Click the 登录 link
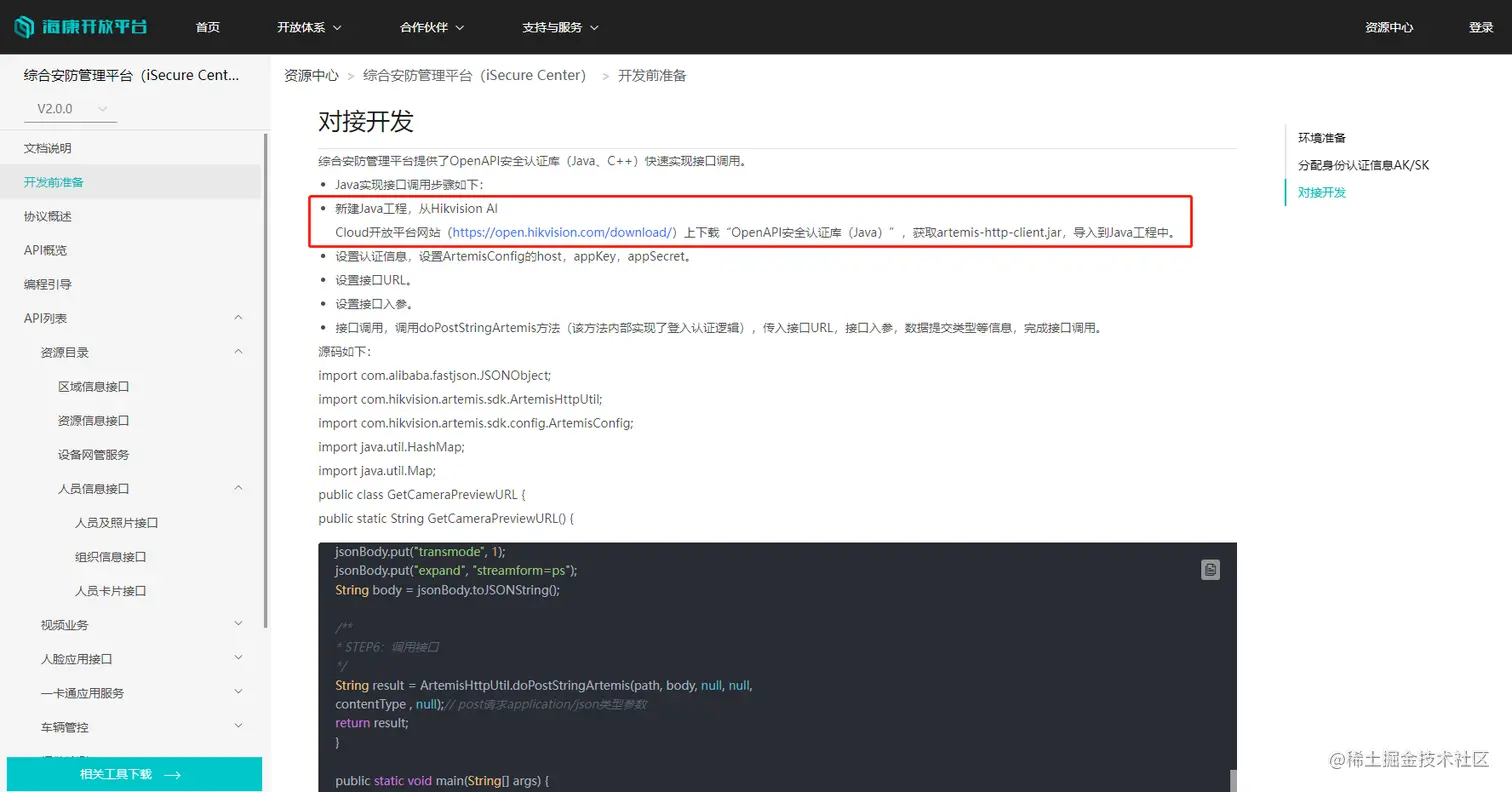Image resolution: width=1512 pixels, height=792 pixels. pos(1481,28)
